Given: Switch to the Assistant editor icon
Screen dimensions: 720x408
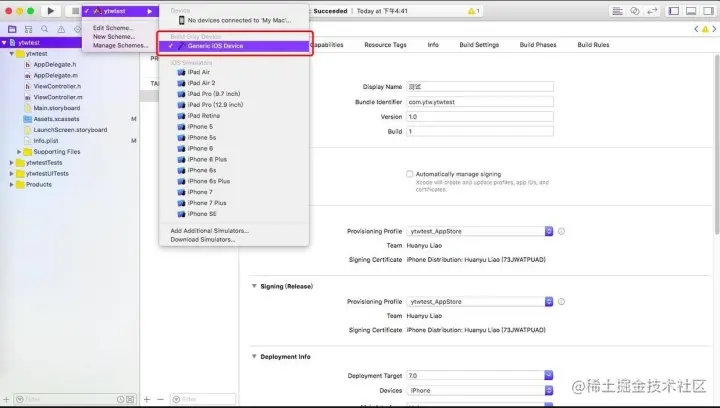Looking at the screenshot, I should (x=635, y=11).
